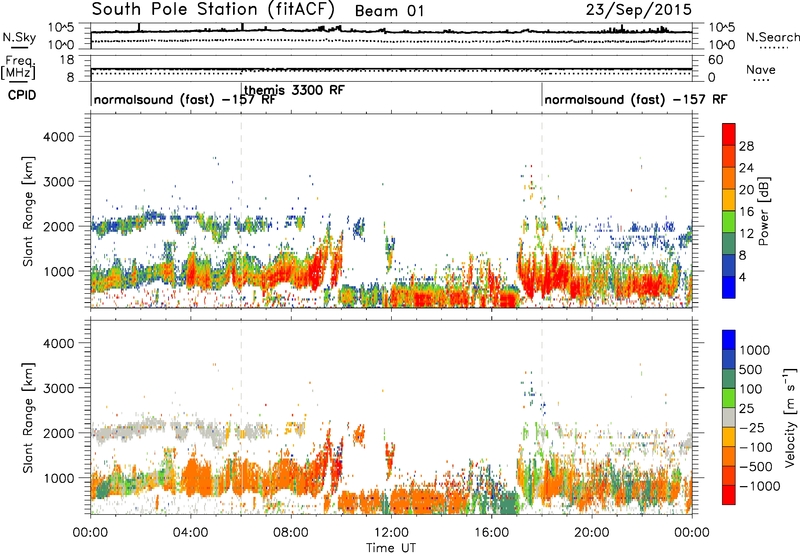Click the 'Beam 01' label

(x=389, y=11)
